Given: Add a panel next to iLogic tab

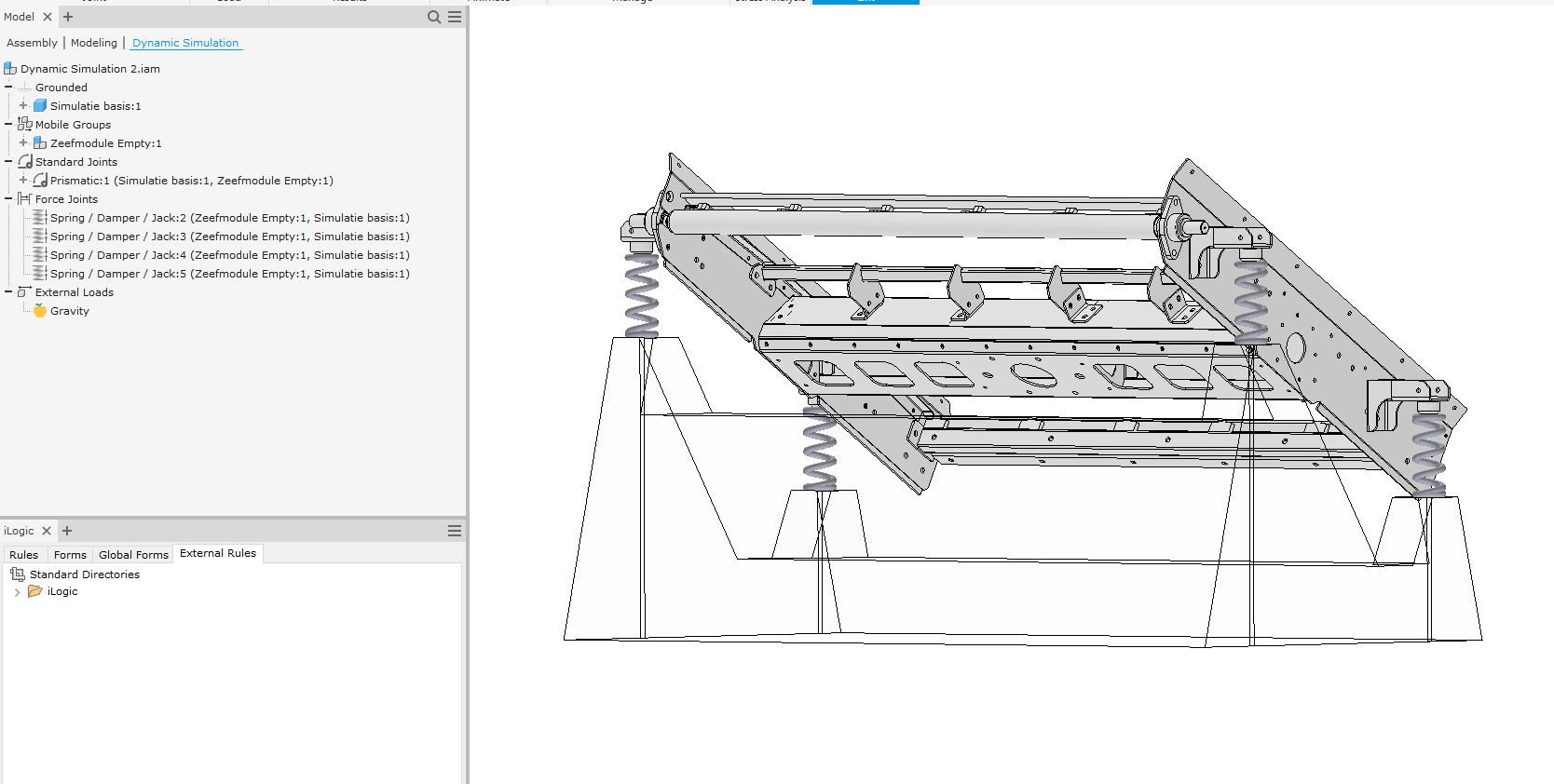Looking at the screenshot, I should pos(67,531).
